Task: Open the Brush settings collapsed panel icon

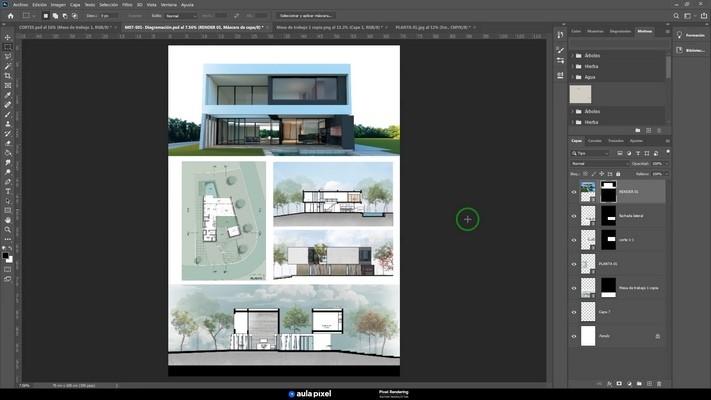Action: (x=560, y=50)
